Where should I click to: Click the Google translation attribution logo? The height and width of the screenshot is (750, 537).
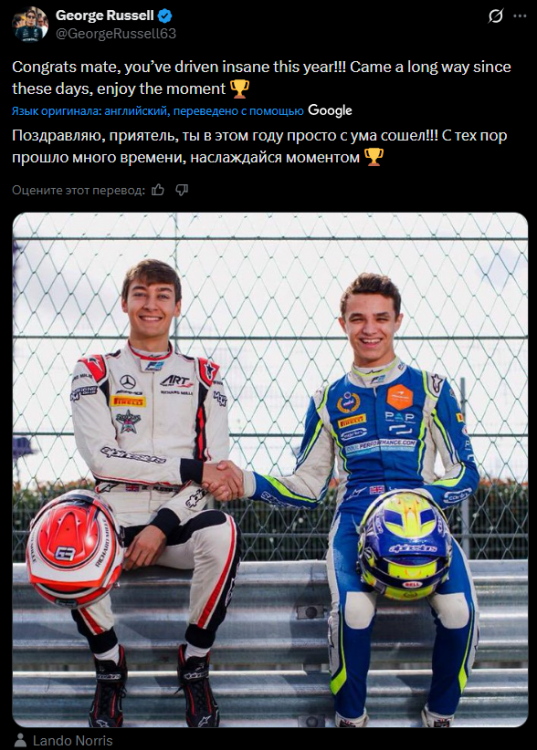(330, 111)
